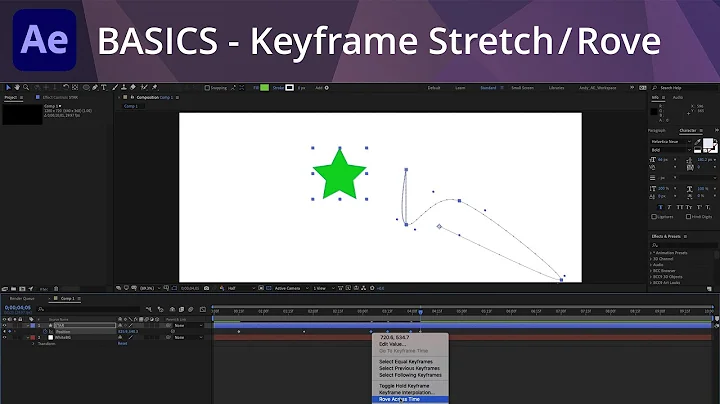The height and width of the screenshot is (404, 720).
Task: Select the Type tool
Action: click(x=104, y=87)
